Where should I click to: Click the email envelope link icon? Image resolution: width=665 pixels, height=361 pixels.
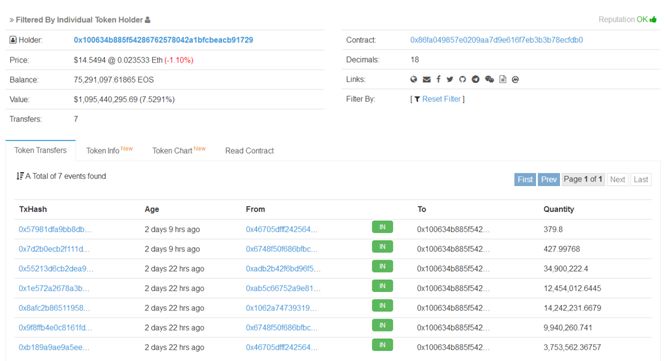point(427,79)
